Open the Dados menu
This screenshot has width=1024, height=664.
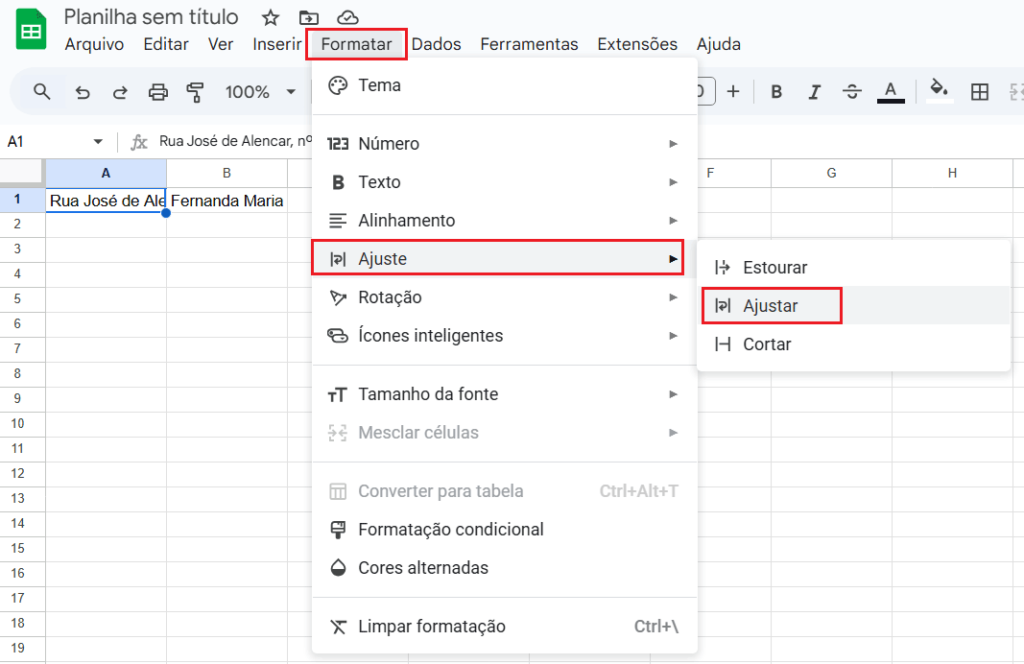[x=436, y=44]
